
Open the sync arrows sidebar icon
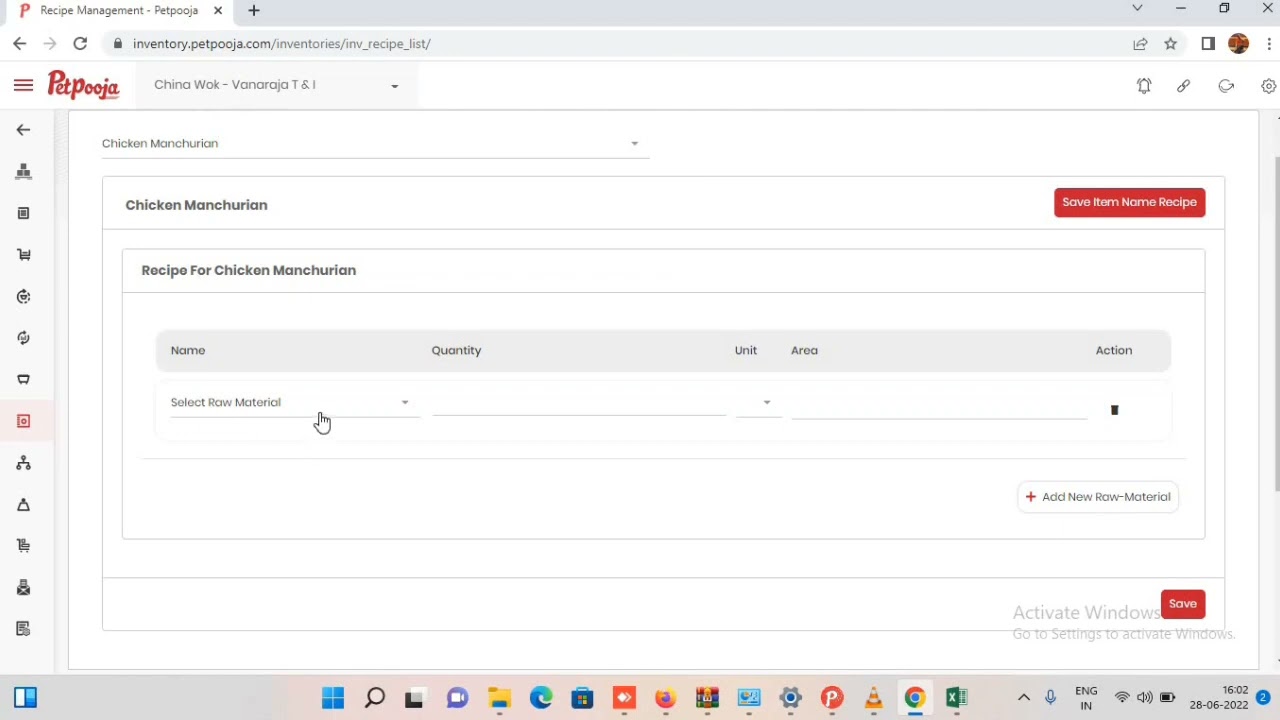point(23,338)
